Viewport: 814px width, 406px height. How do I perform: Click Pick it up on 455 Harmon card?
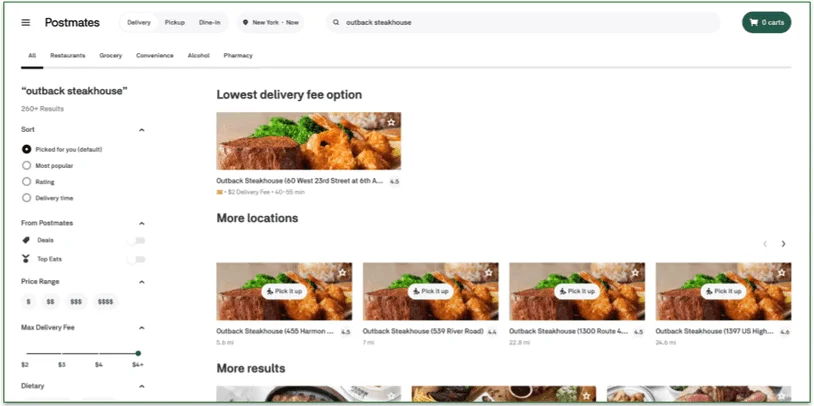pyautogui.click(x=284, y=291)
